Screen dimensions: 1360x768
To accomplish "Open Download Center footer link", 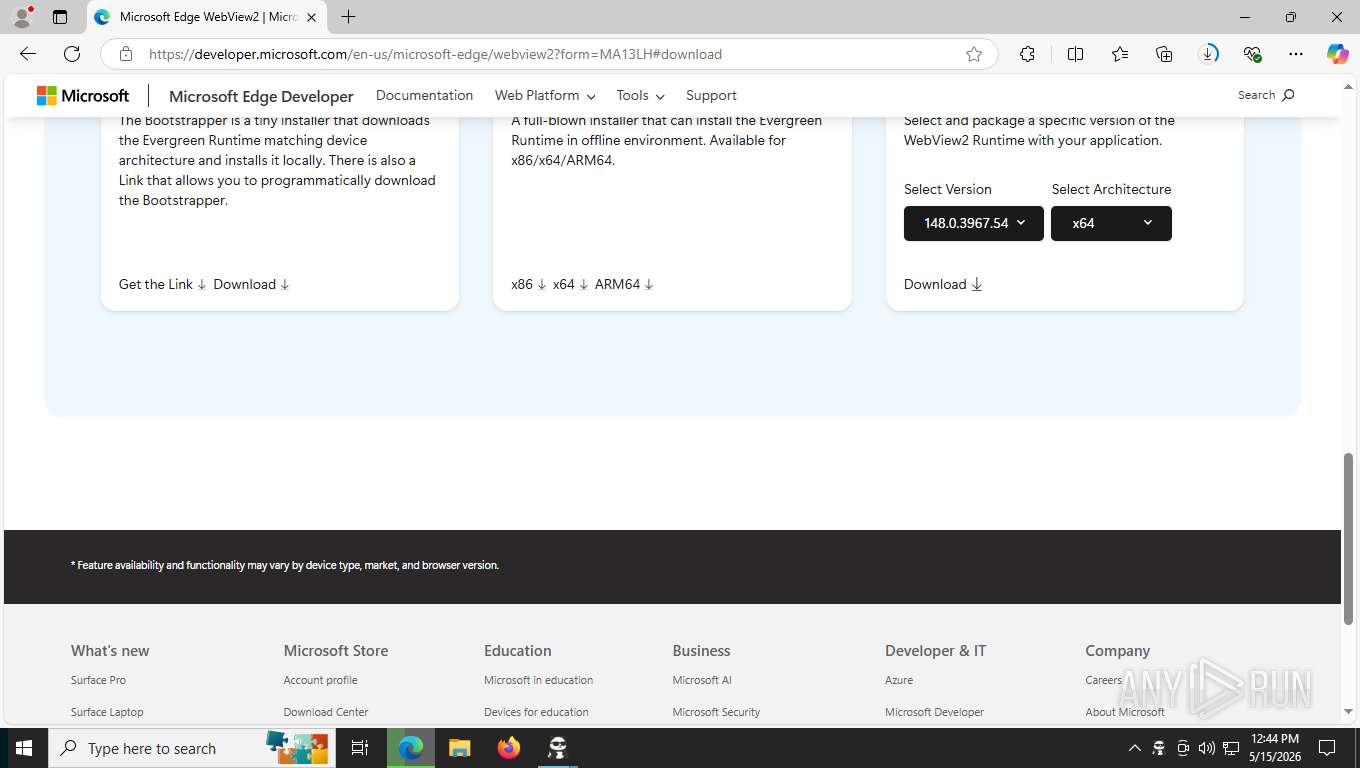I will 326,712.
